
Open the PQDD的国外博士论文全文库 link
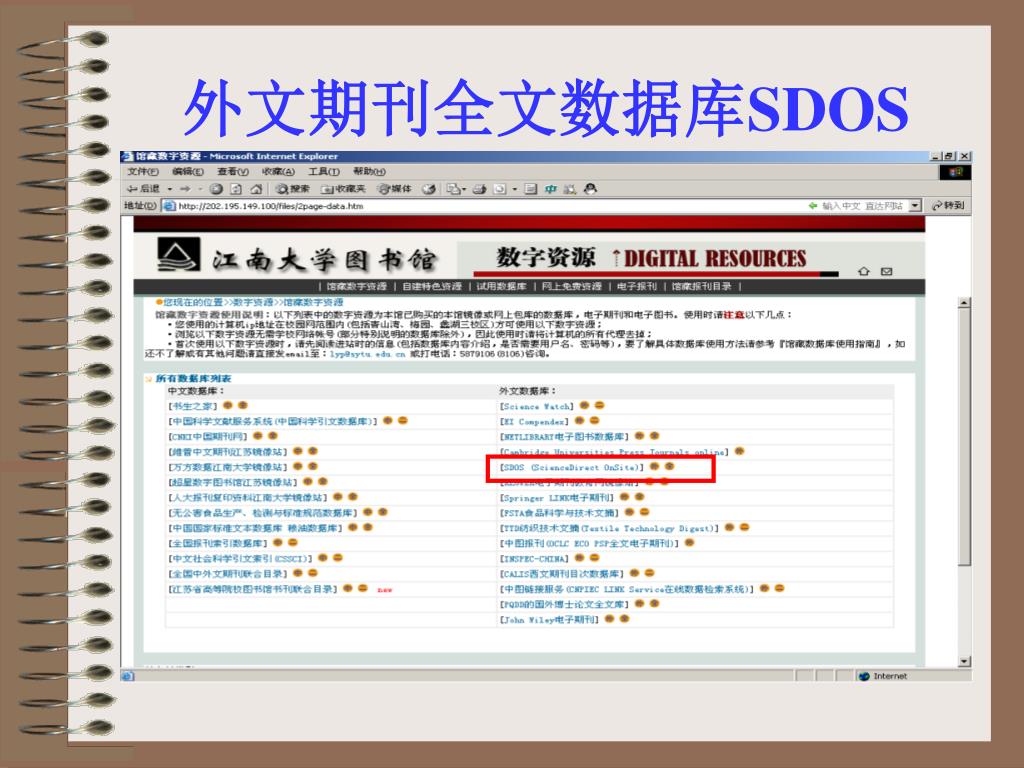pyautogui.click(x=564, y=604)
